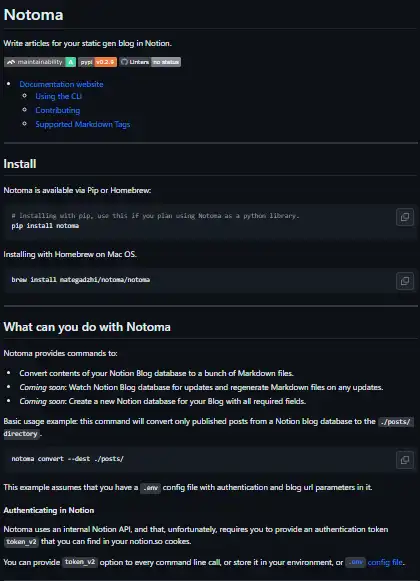Viewport: 420px width, 581px height.
Task: Open the pypi version badge
Action: 97,62
